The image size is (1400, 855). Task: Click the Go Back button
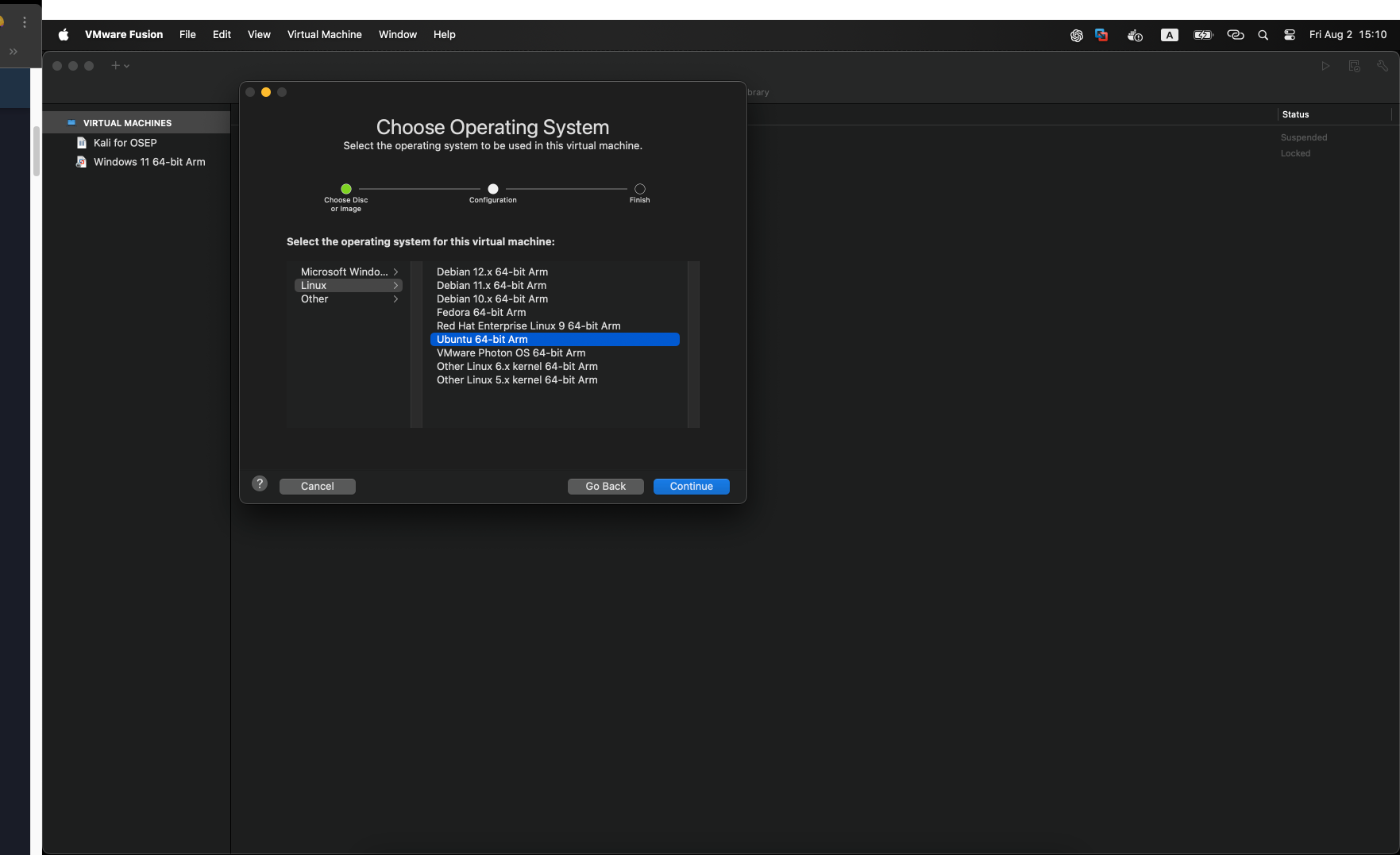606,487
